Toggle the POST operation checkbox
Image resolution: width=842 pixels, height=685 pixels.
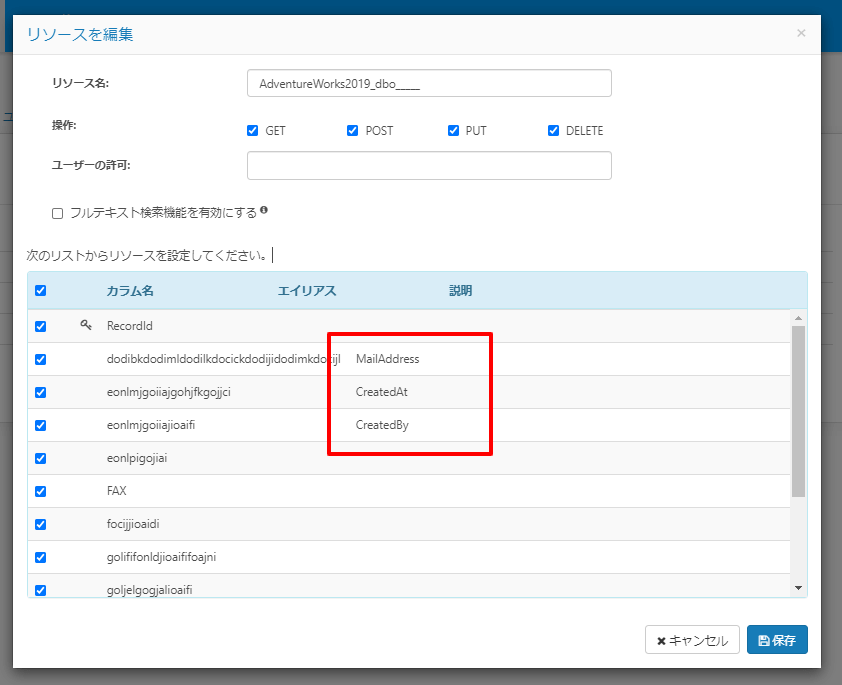click(x=352, y=130)
